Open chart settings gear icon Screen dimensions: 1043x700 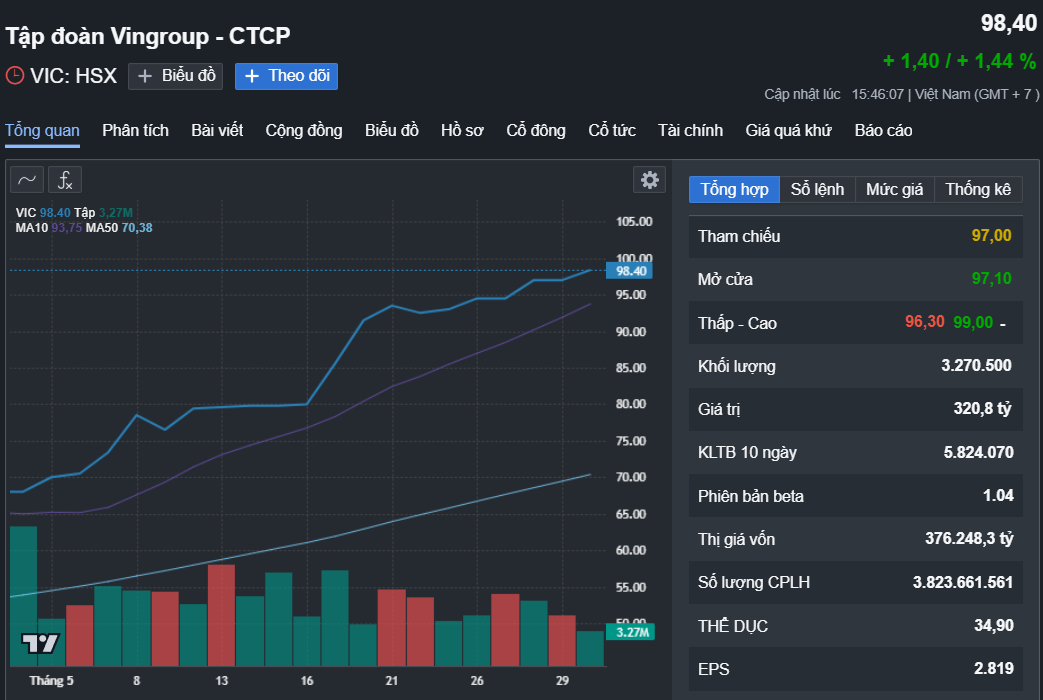pyautogui.click(x=649, y=180)
